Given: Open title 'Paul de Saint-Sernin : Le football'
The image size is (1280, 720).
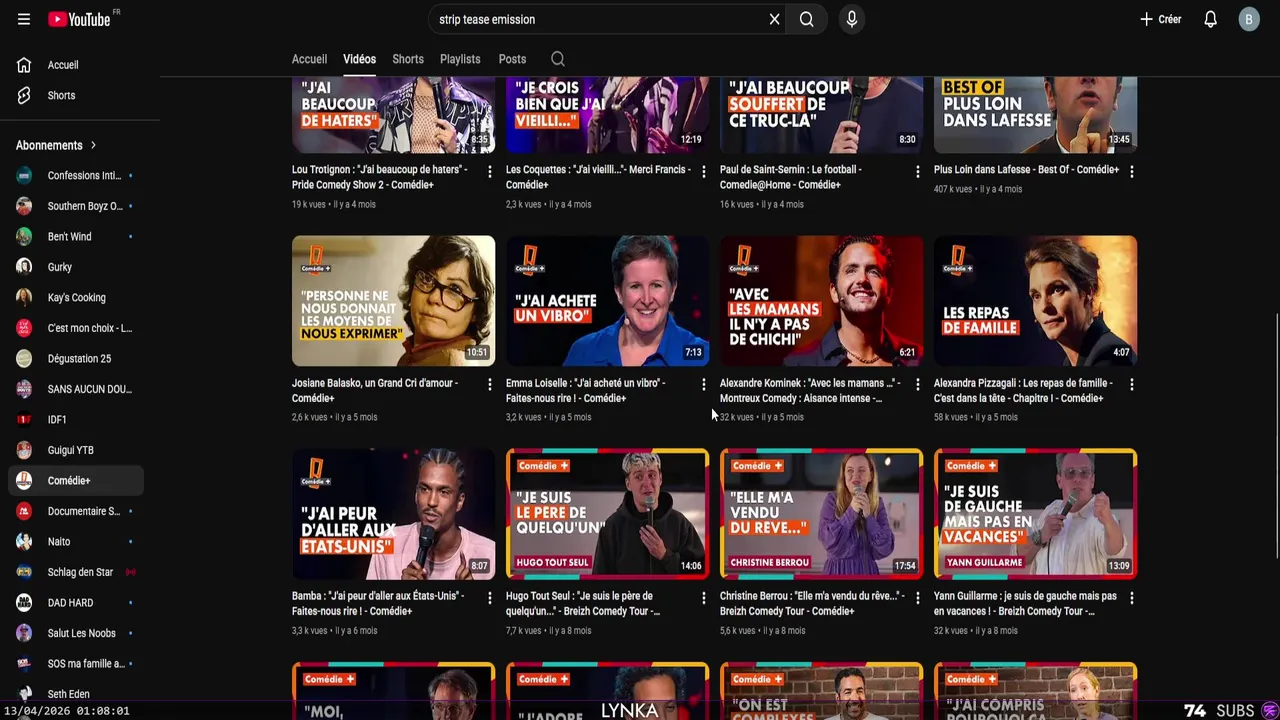Looking at the screenshot, I should [791, 177].
